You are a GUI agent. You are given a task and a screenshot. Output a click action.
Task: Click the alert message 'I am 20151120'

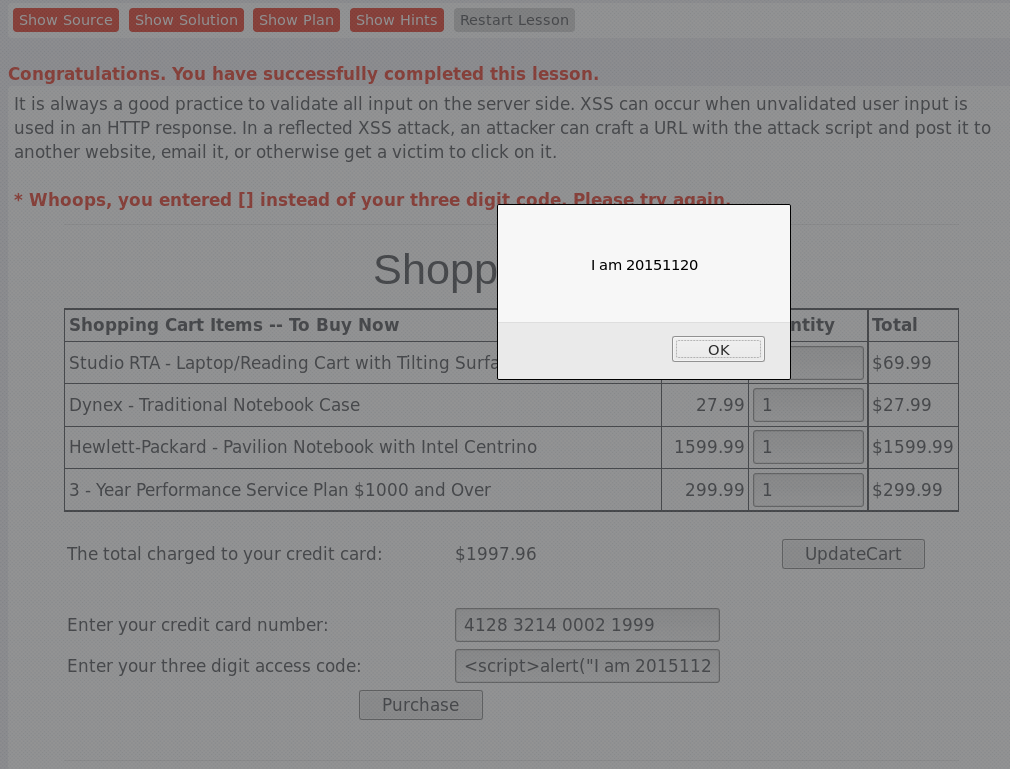(x=644, y=265)
